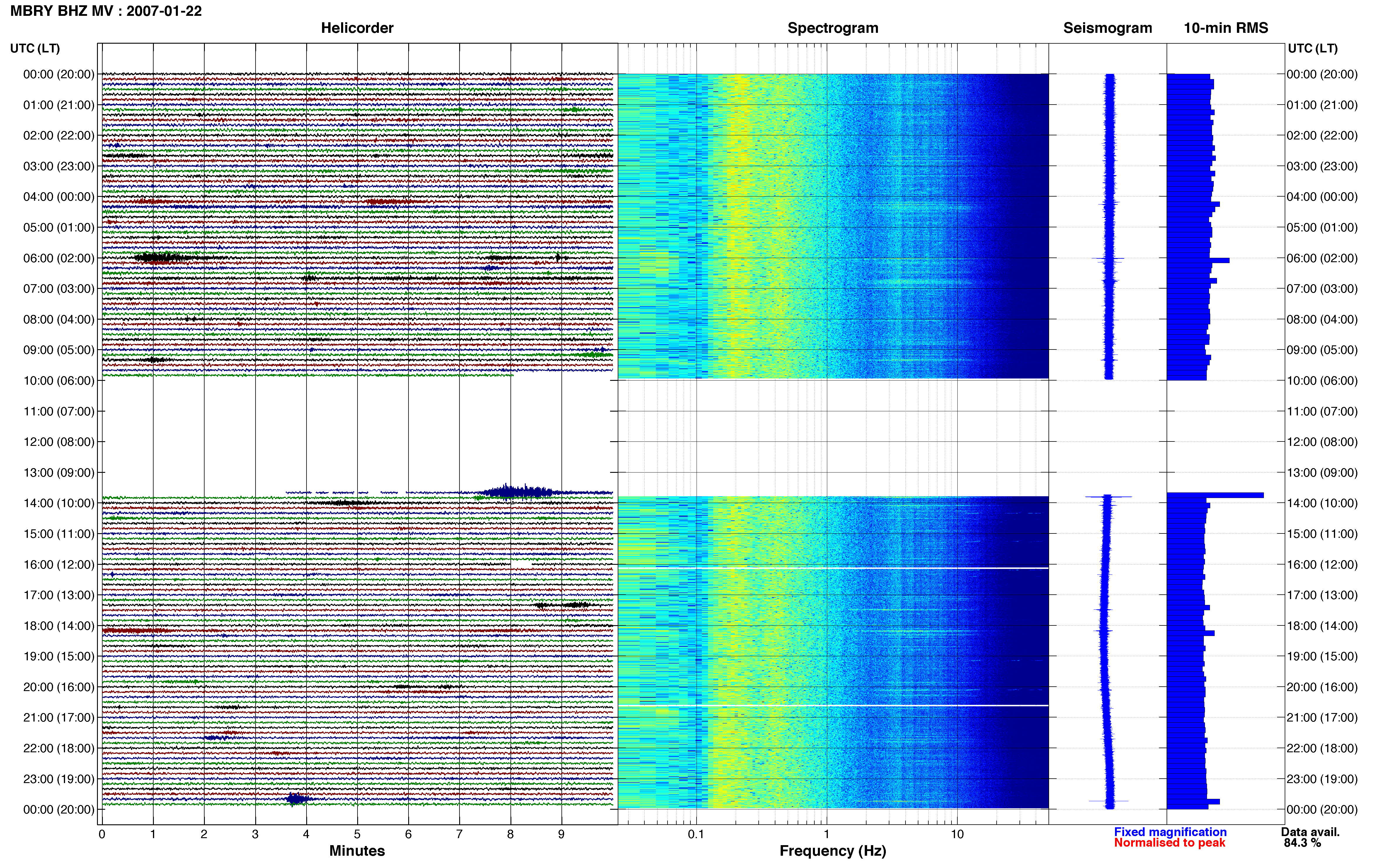The width and height of the screenshot is (1389, 868).
Task: Click right-axis time label '01:00 (21:00)'
Action: coord(1322,105)
